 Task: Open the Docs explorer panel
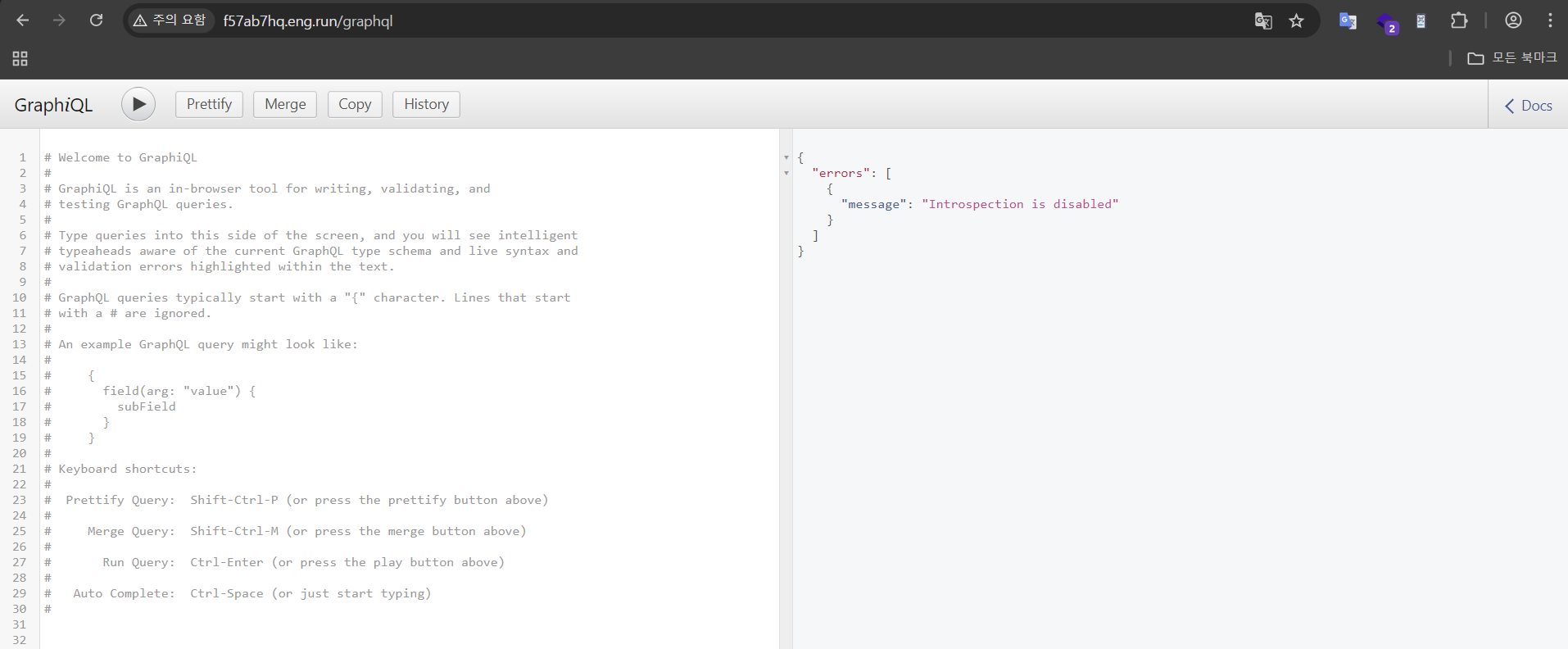1528,106
